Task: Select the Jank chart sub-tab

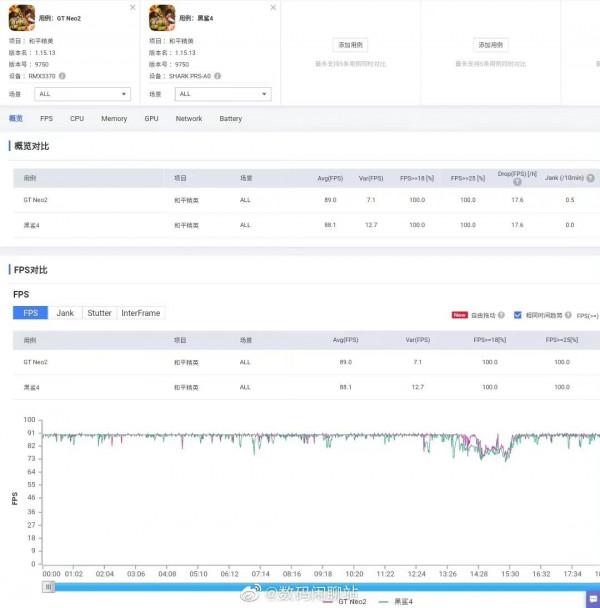Action: [x=65, y=313]
